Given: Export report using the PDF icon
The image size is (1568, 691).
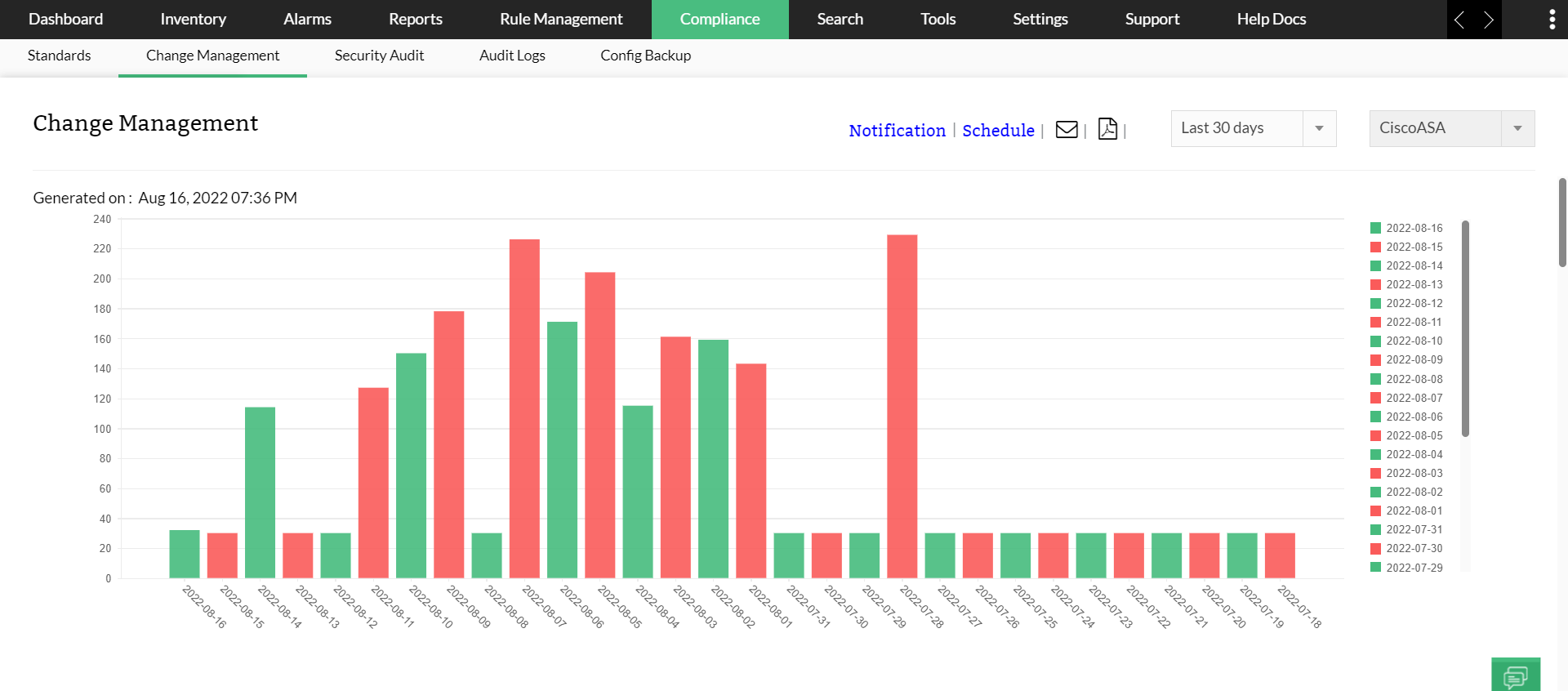Looking at the screenshot, I should (x=1107, y=129).
